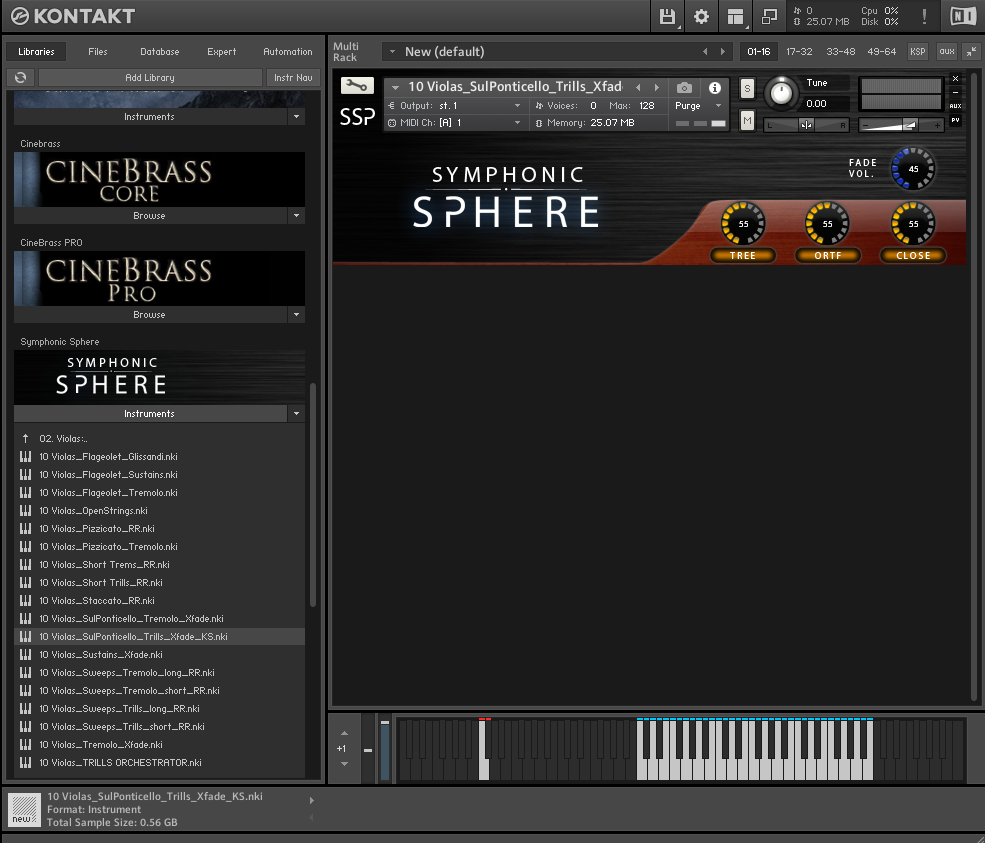Open the Purge dropdown menu
This screenshot has height=843, width=985.
coord(699,106)
